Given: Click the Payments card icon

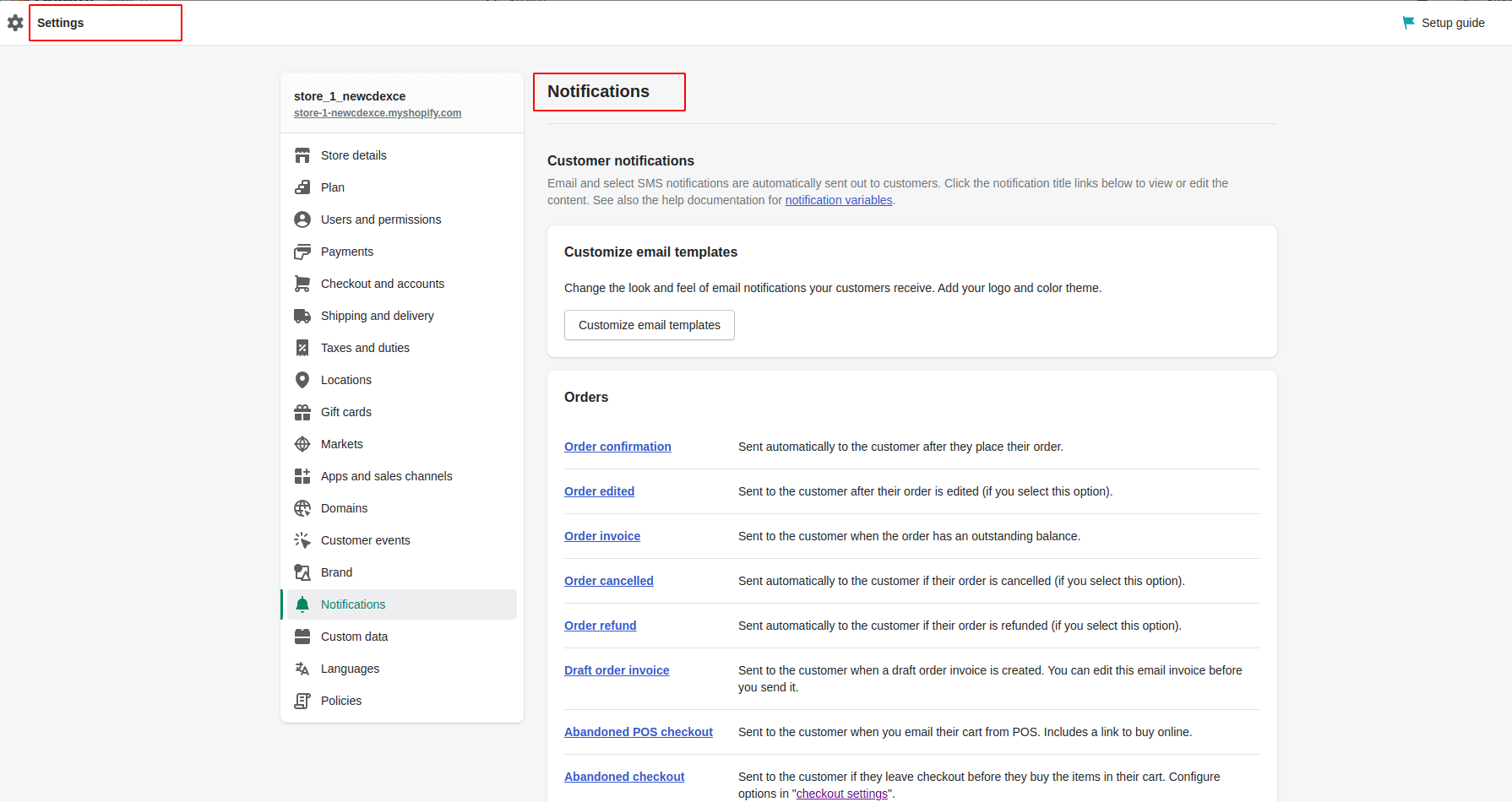Looking at the screenshot, I should click(x=302, y=252).
